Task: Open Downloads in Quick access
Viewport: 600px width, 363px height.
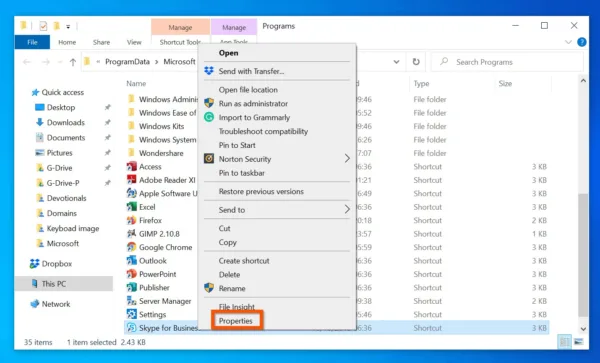Action: pyautogui.click(x=65, y=122)
